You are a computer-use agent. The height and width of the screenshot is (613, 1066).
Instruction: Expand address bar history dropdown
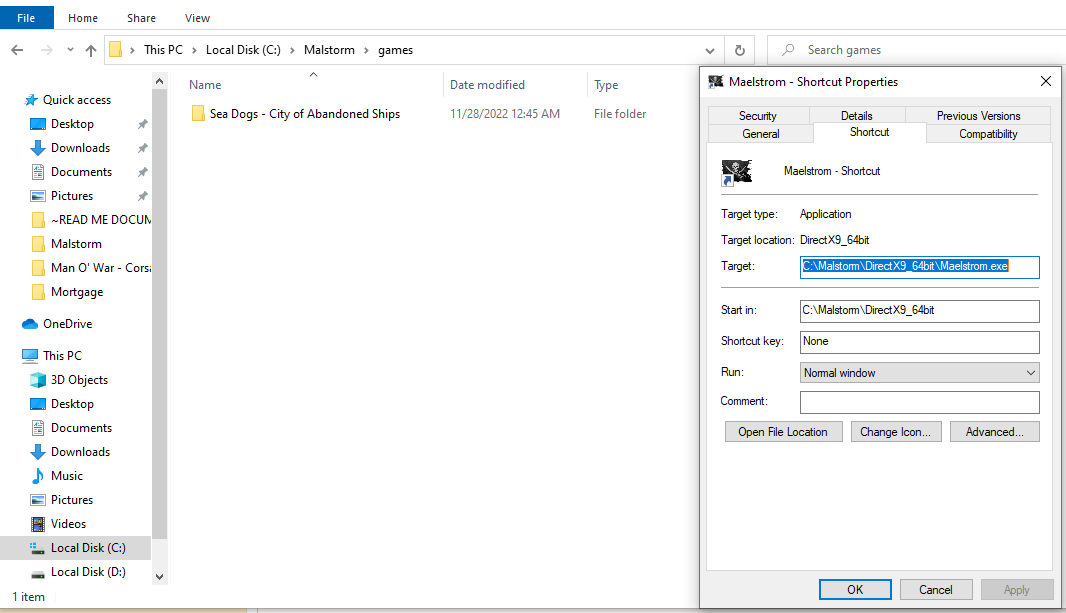710,50
